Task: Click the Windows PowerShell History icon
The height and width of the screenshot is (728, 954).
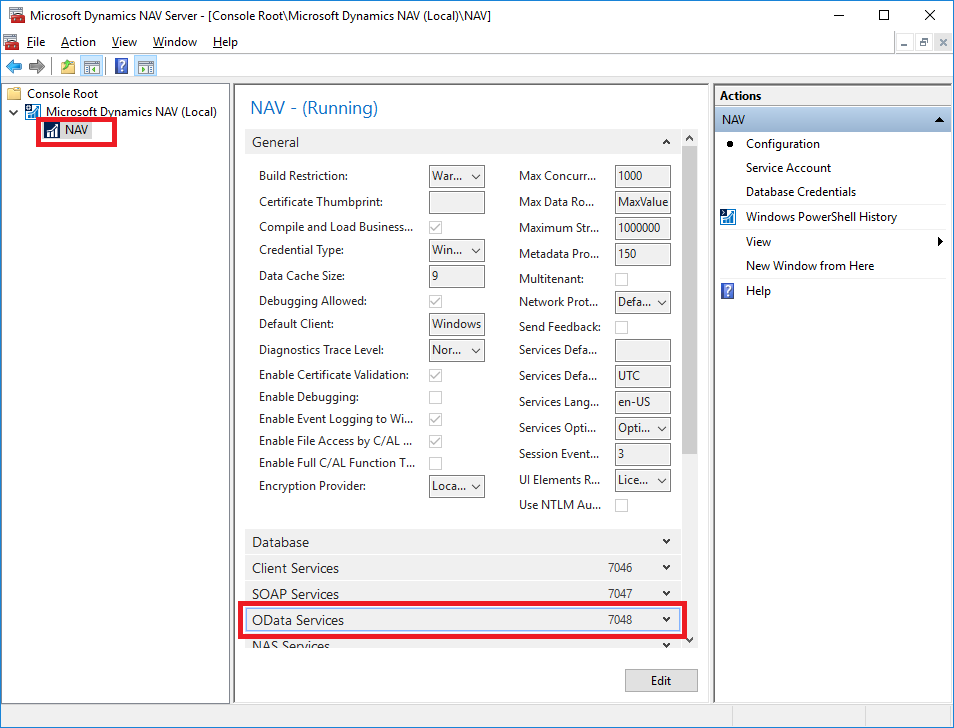Action: pyautogui.click(x=728, y=217)
